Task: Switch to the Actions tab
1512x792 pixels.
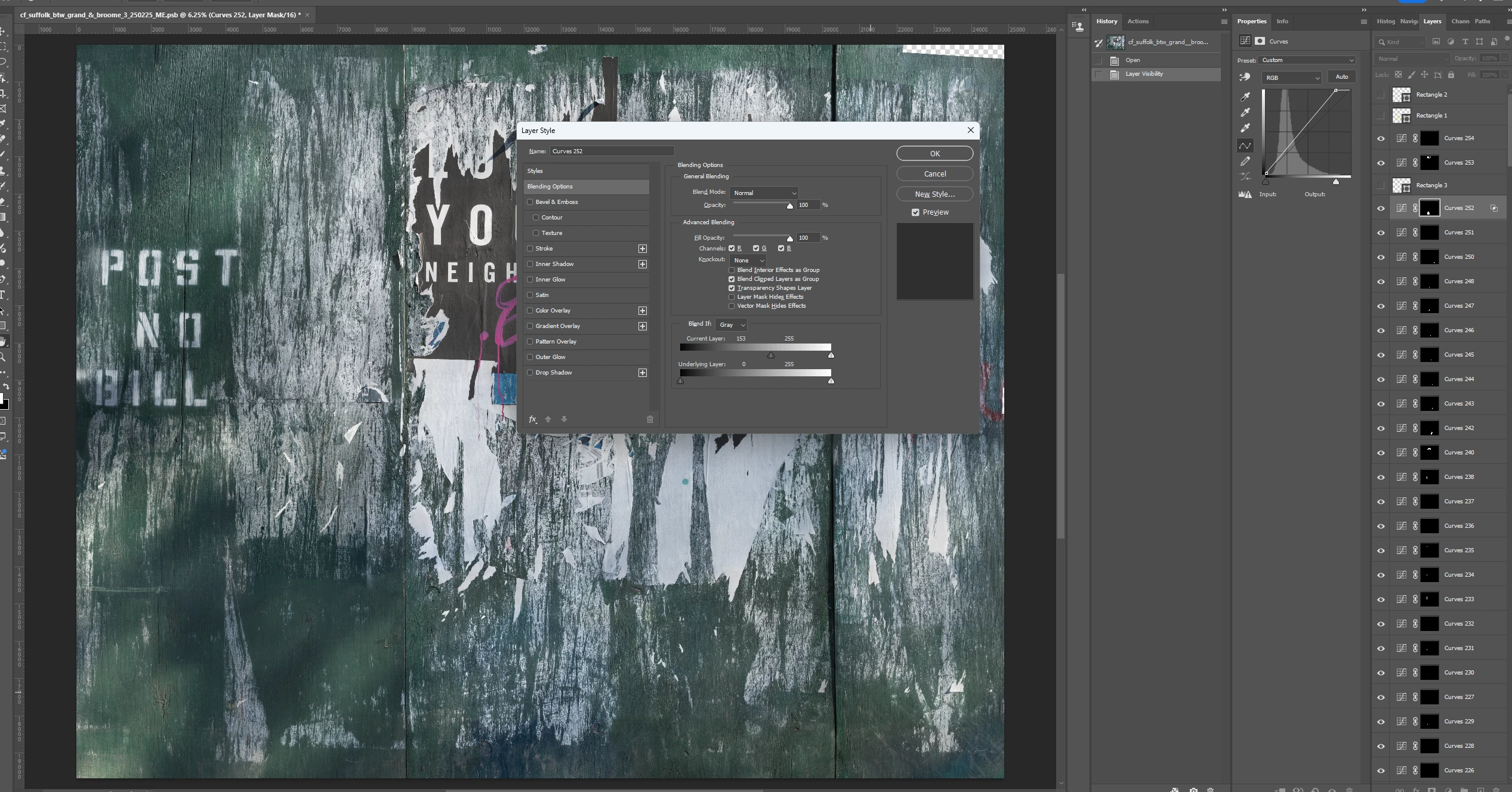Action: point(1138,21)
